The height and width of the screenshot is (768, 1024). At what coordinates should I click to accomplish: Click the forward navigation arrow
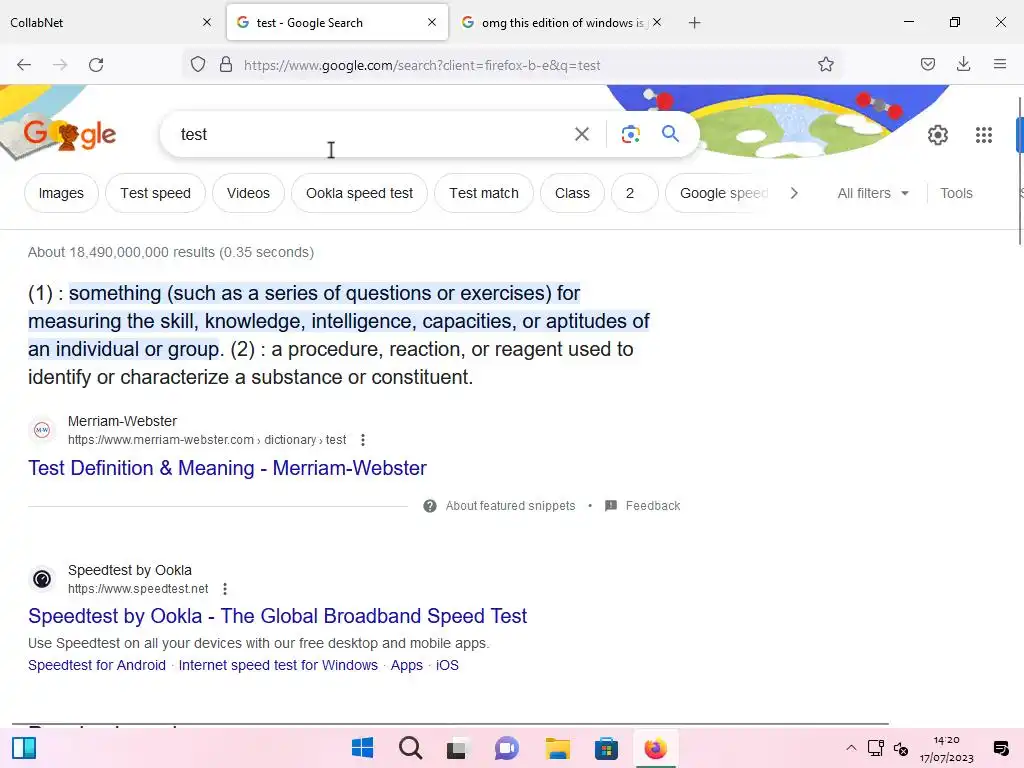(60, 65)
